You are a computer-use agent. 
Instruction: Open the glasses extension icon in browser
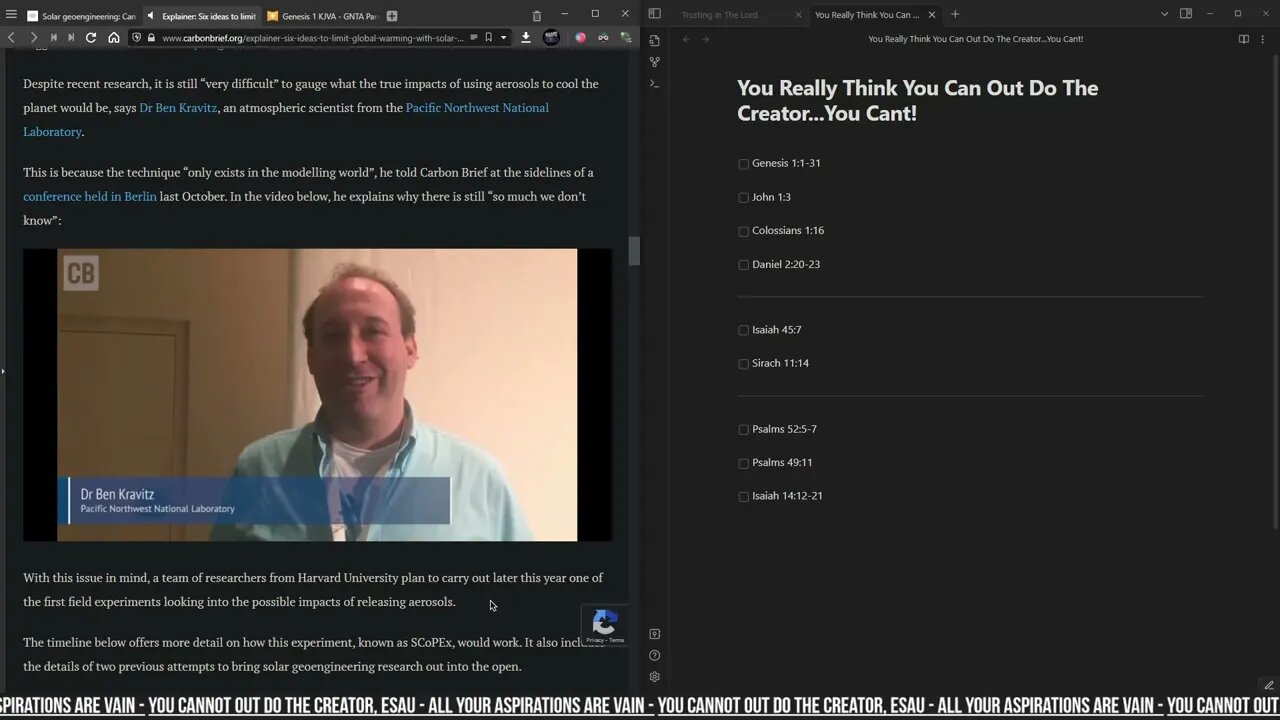603,37
